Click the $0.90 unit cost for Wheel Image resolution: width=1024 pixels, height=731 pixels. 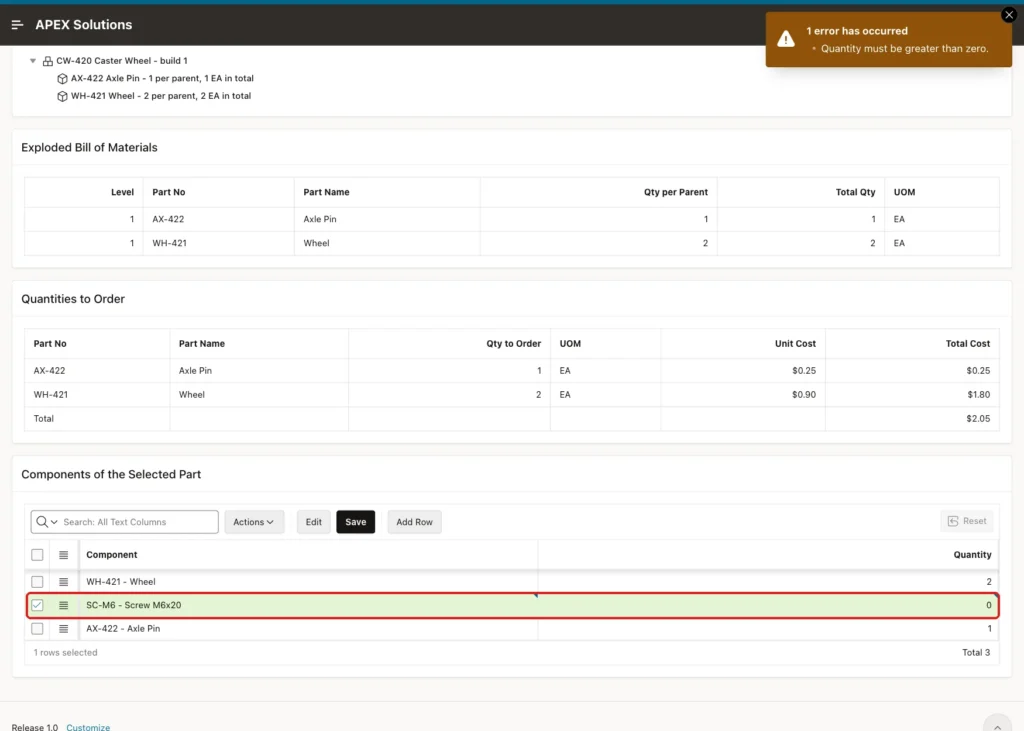(x=743, y=395)
